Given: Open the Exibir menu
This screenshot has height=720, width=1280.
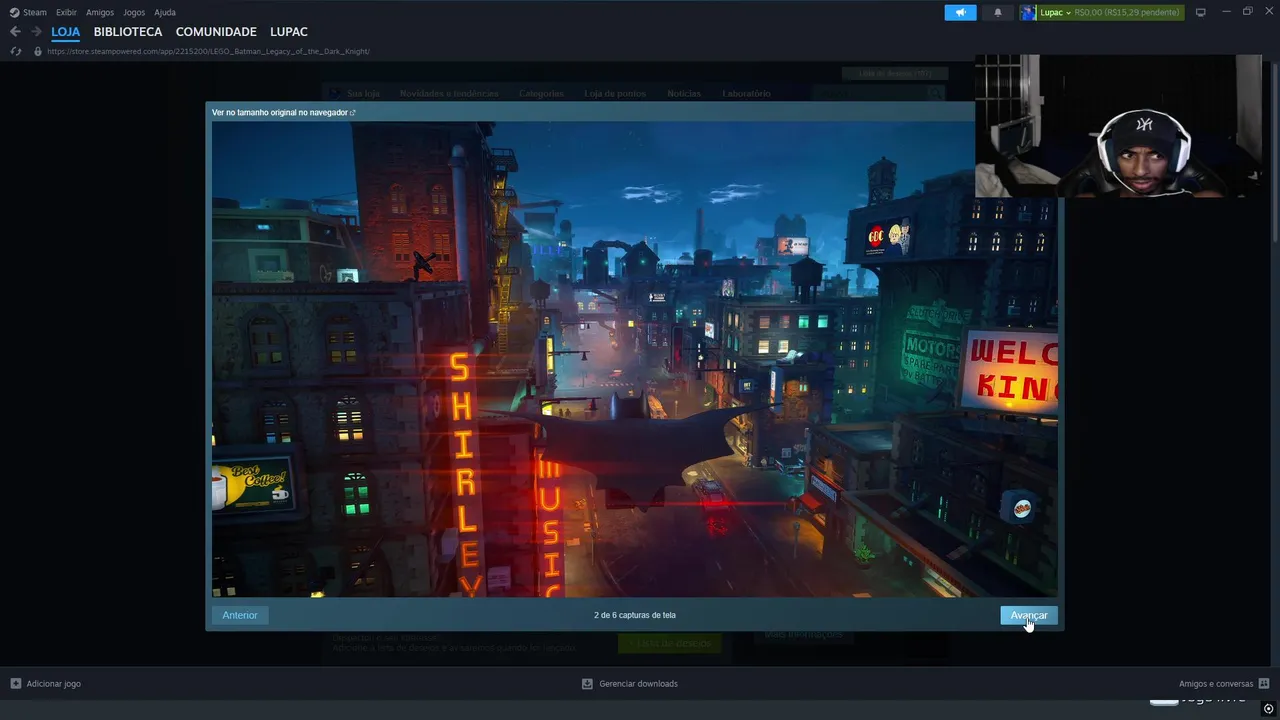Looking at the screenshot, I should point(66,12).
